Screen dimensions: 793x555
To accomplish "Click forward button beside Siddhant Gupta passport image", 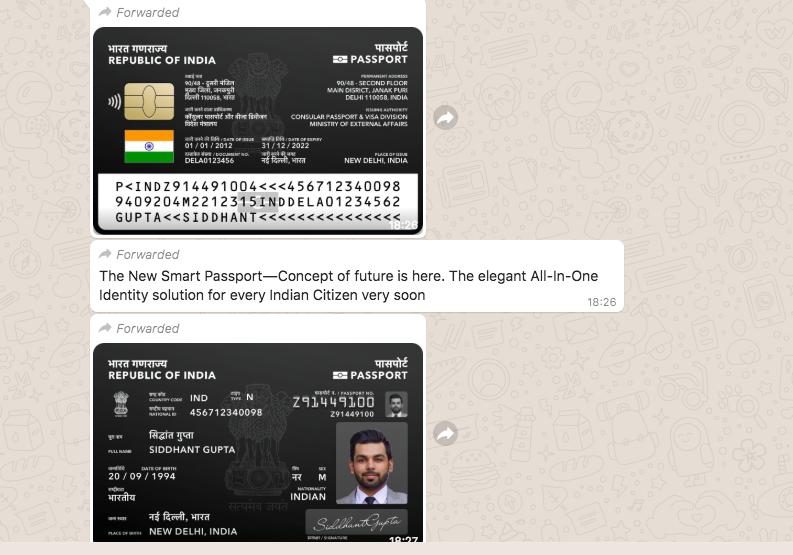I will (446, 434).
